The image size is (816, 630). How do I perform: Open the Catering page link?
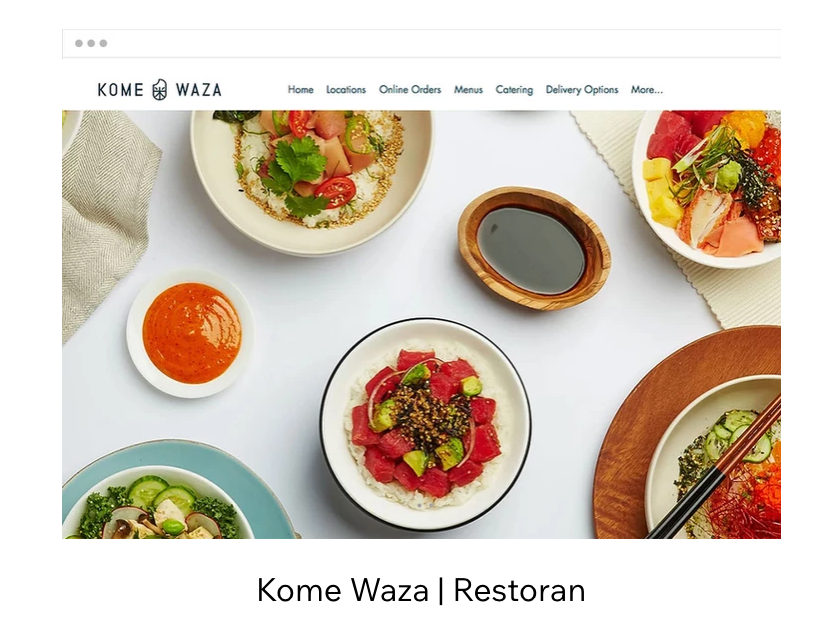point(514,89)
